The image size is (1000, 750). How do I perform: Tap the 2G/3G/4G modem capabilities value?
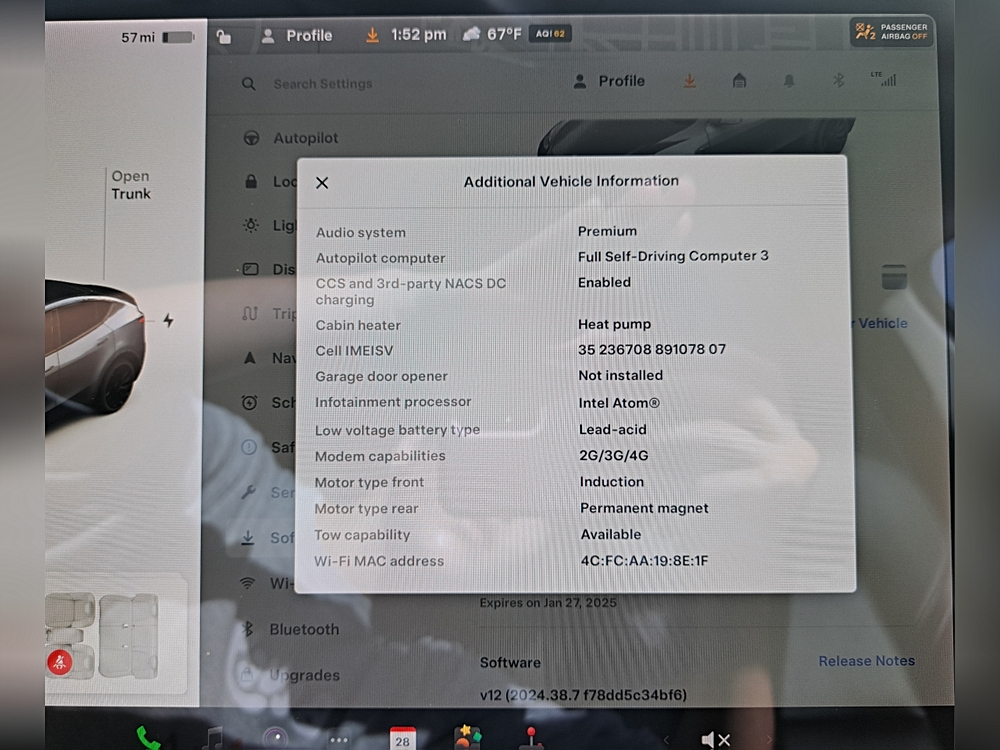point(614,455)
